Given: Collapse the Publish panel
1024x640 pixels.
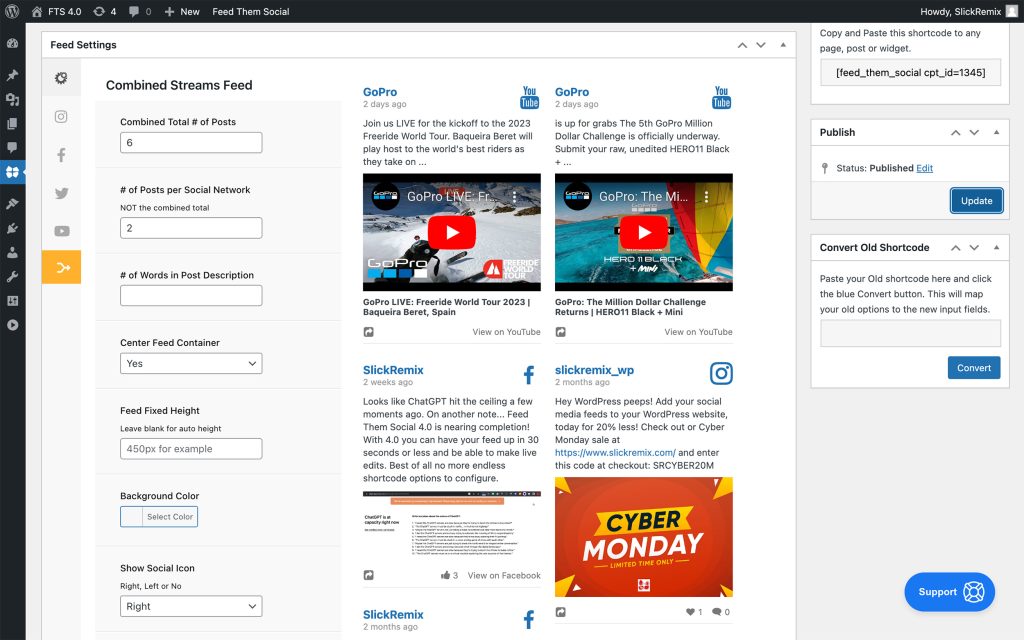Looking at the screenshot, I should point(997,133).
